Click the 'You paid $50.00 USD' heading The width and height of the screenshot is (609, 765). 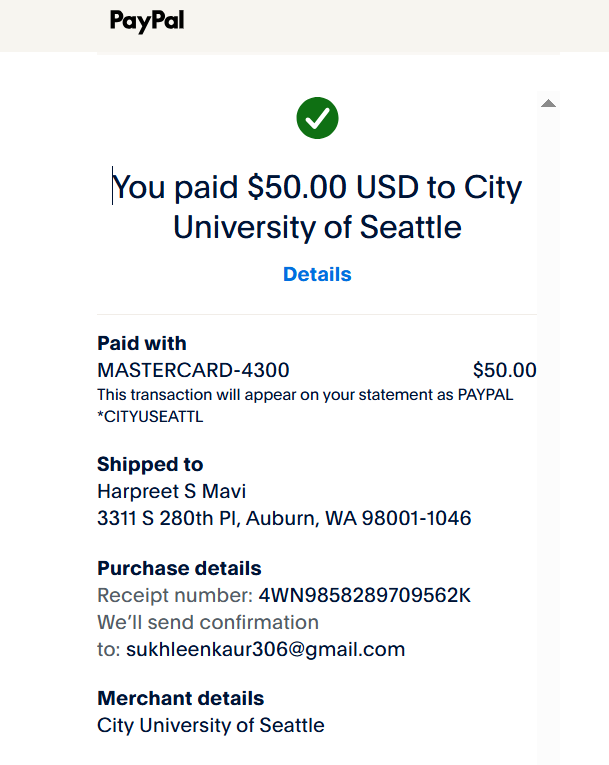tap(317, 207)
